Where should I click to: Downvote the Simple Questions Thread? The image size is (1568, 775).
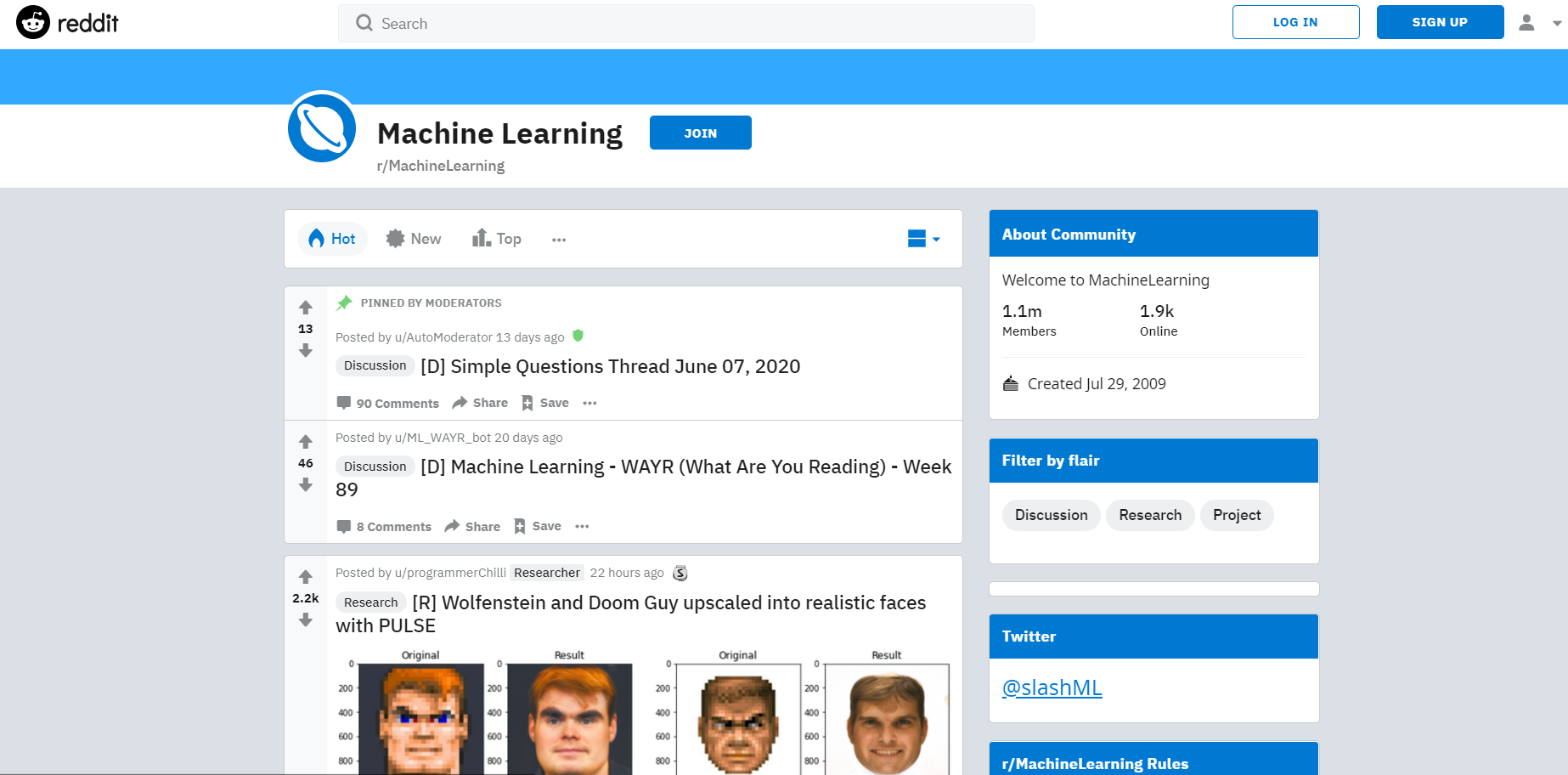(x=305, y=350)
